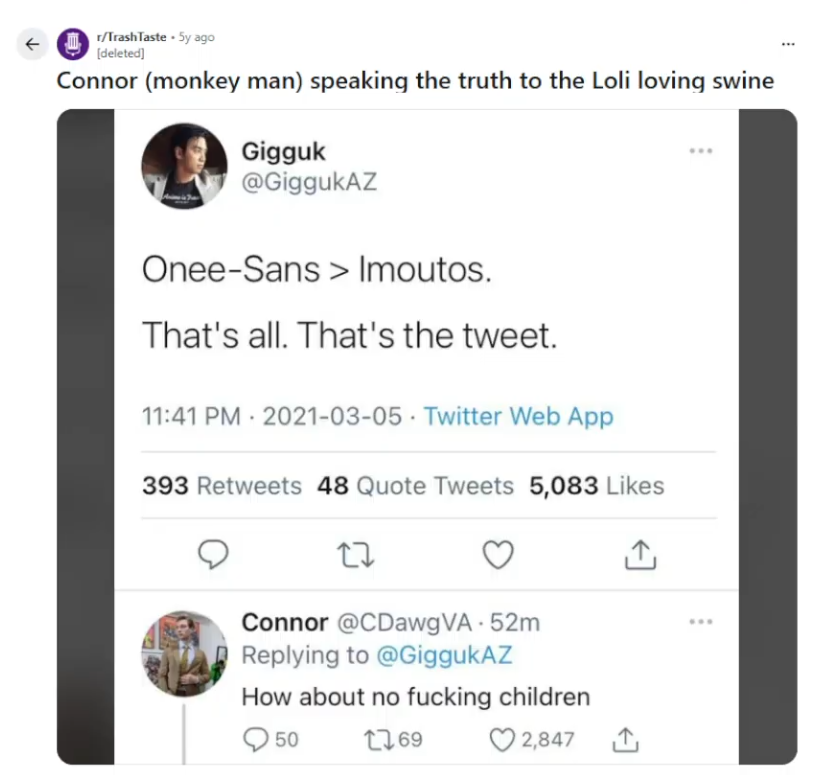Open the r/TrashTaste subreddit link
The image size is (817, 775).
click(x=131, y=37)
